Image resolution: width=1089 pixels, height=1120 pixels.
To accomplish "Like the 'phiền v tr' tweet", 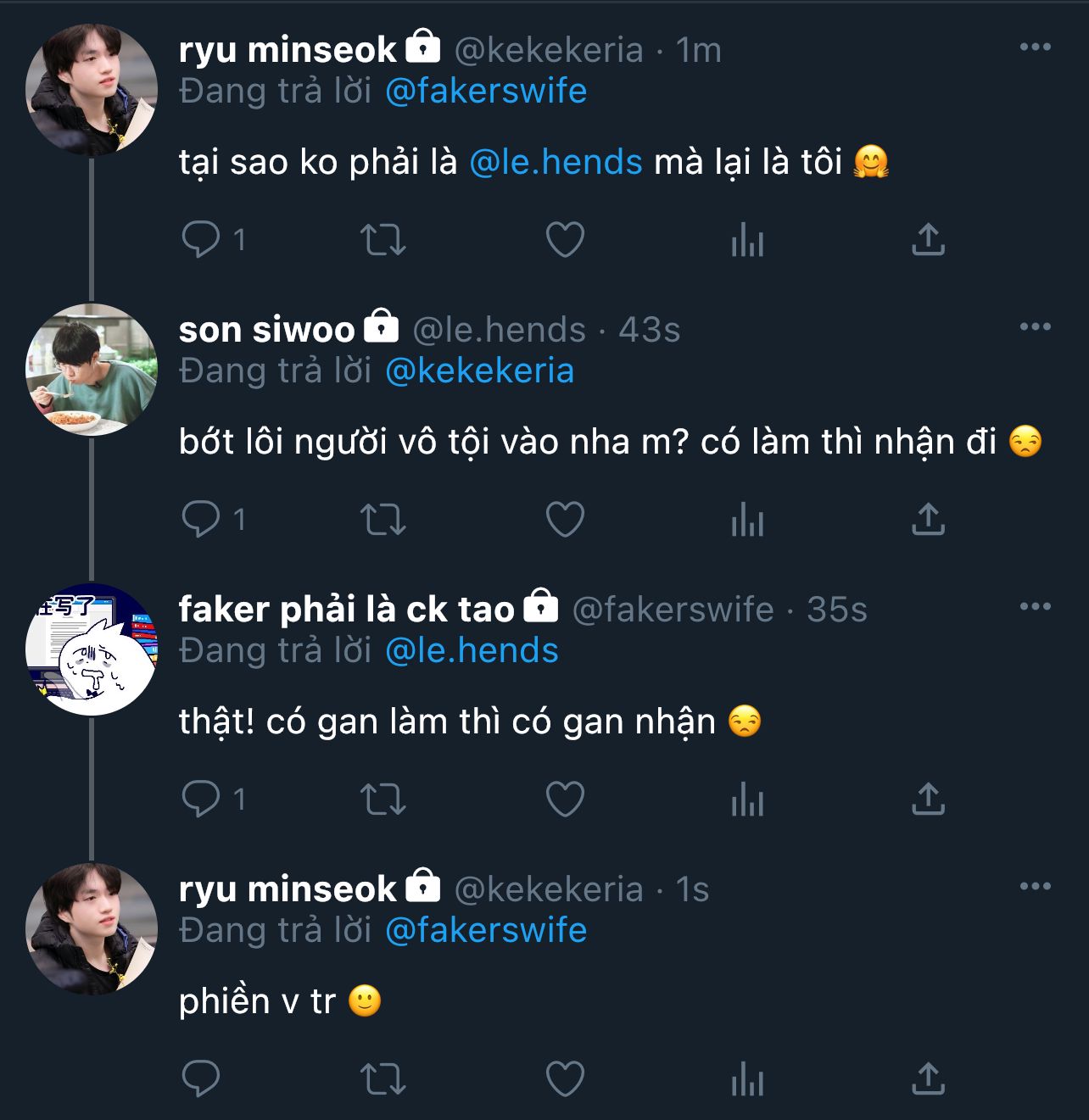I will point(565,1078).
